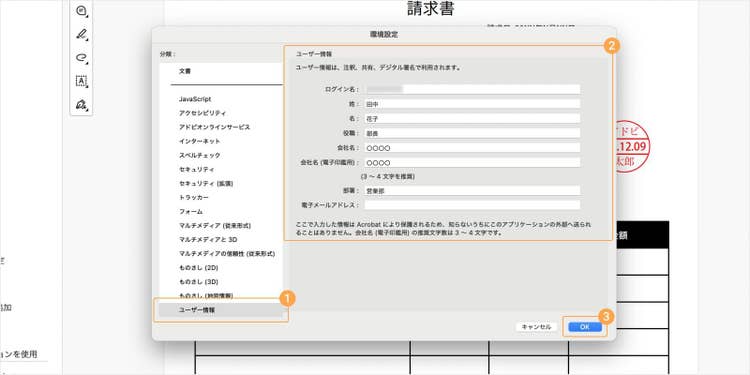Select セキュリティ category
750x375 pixels.
click(x=197, y=169)
